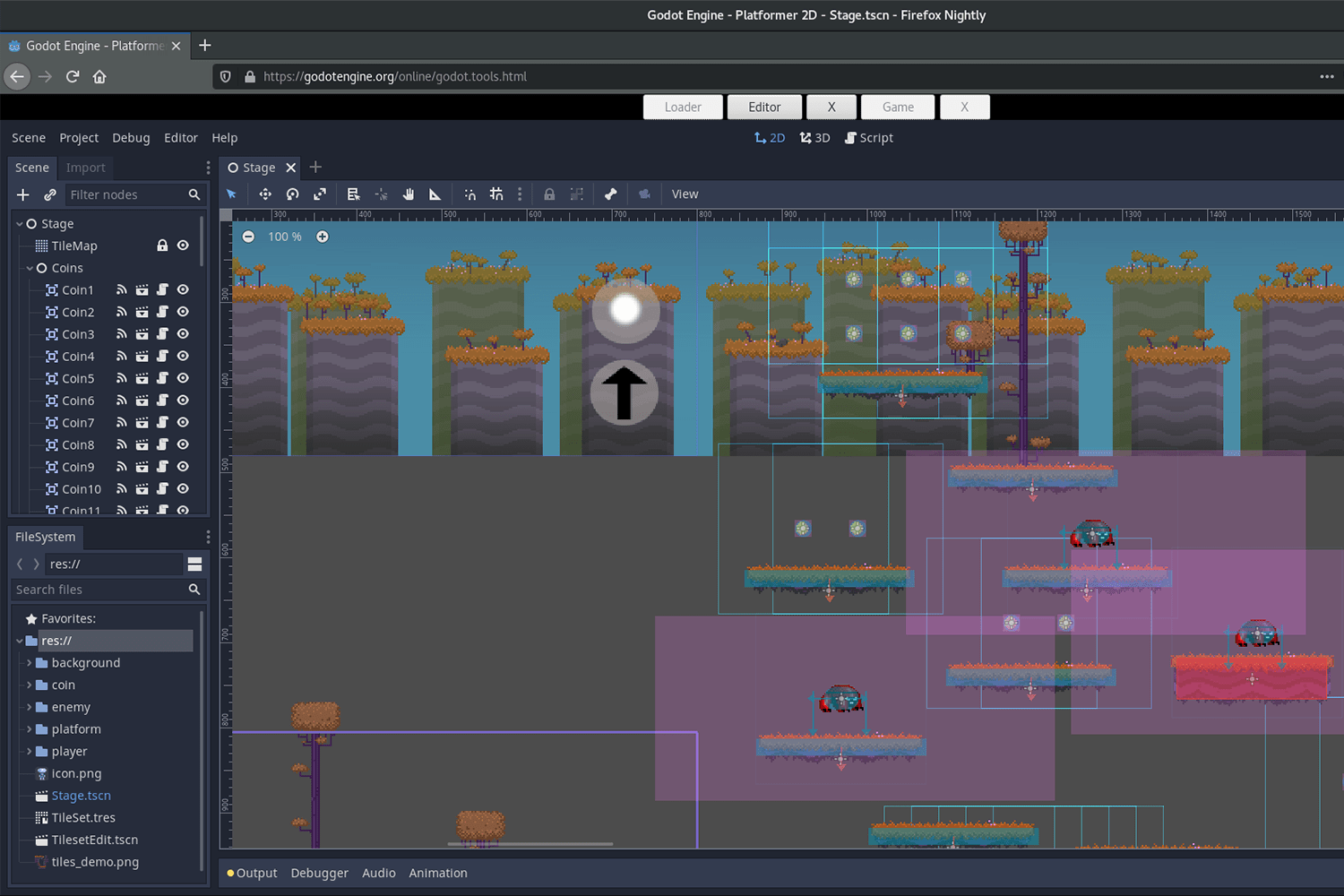The width and height of the screenshot is (1344, 896).
Task: Expand the player folder
Action: [30, 752]
